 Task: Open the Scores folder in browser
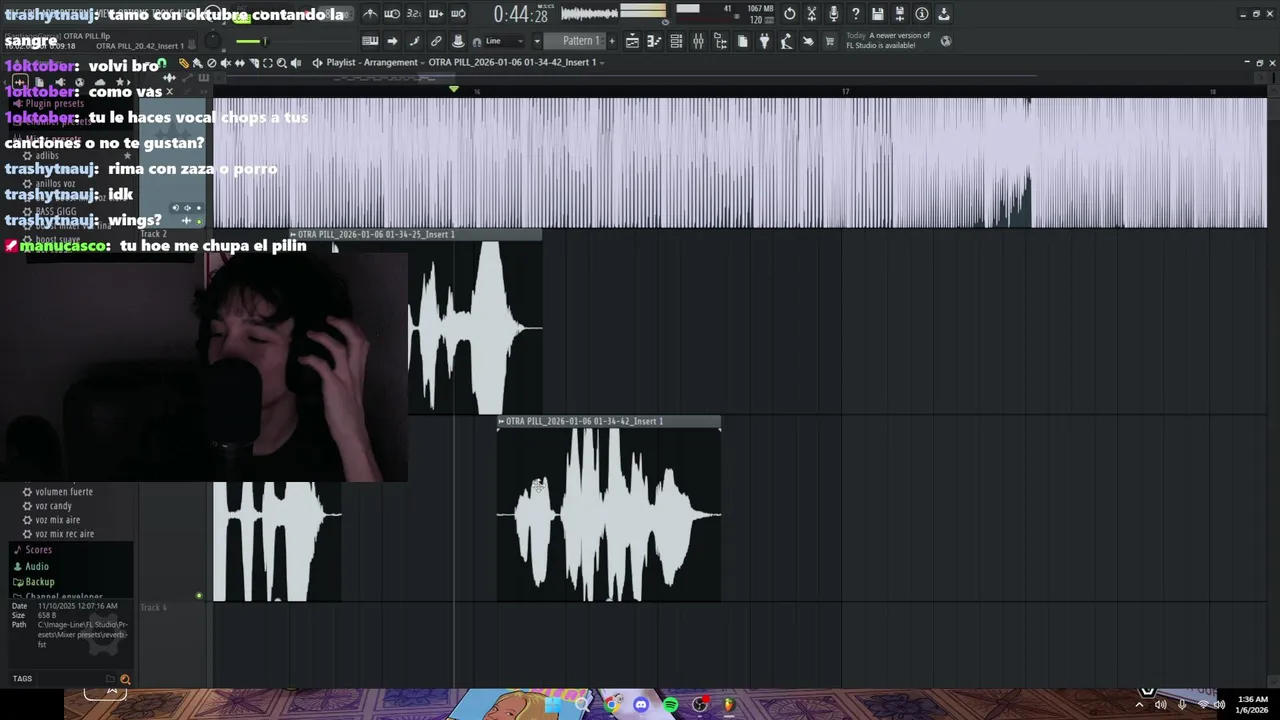pos(38,550)
